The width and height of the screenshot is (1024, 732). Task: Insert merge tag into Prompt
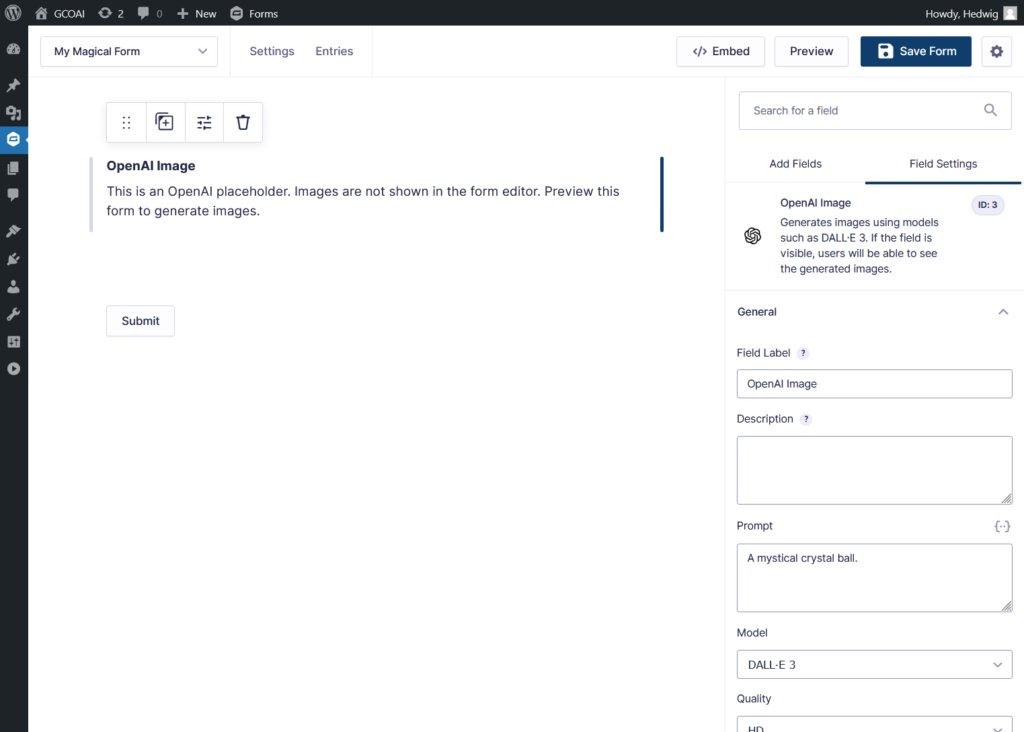[x=1002, y=526]
